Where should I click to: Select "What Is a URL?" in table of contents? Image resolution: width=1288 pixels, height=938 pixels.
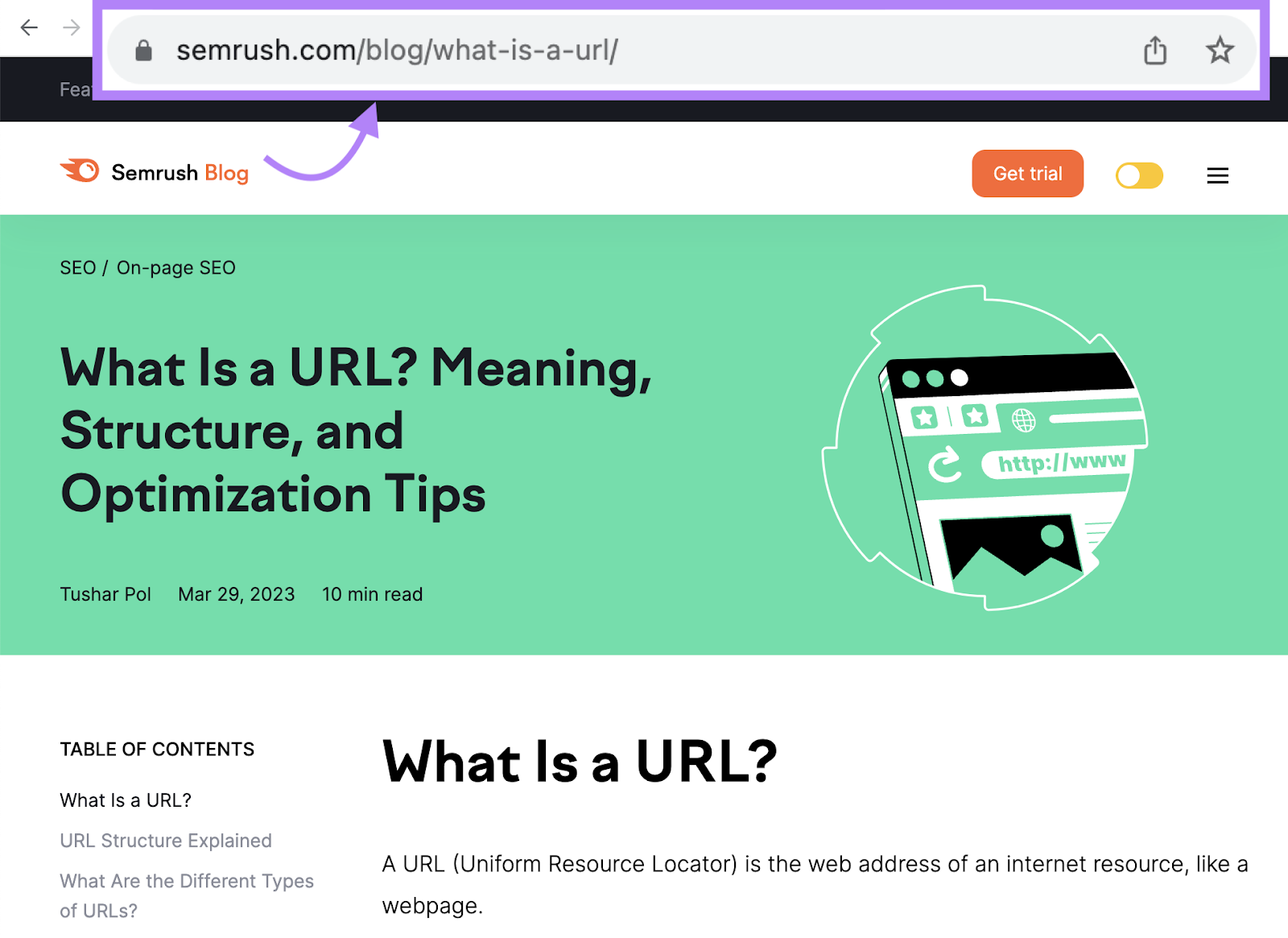(x=126, y=800)
